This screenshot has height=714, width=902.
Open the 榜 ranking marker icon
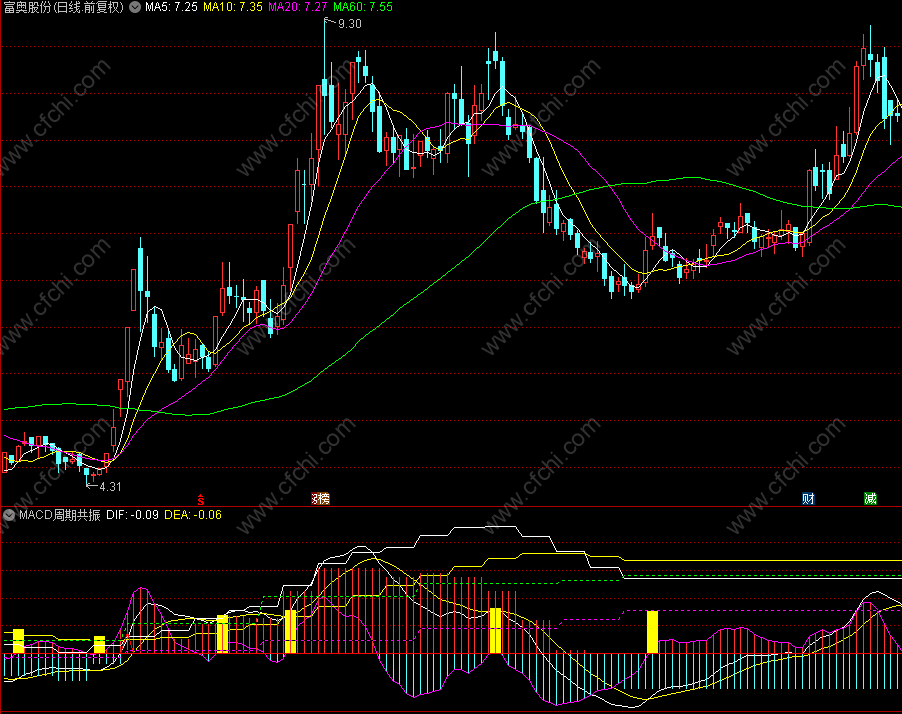tap(321, 499)
